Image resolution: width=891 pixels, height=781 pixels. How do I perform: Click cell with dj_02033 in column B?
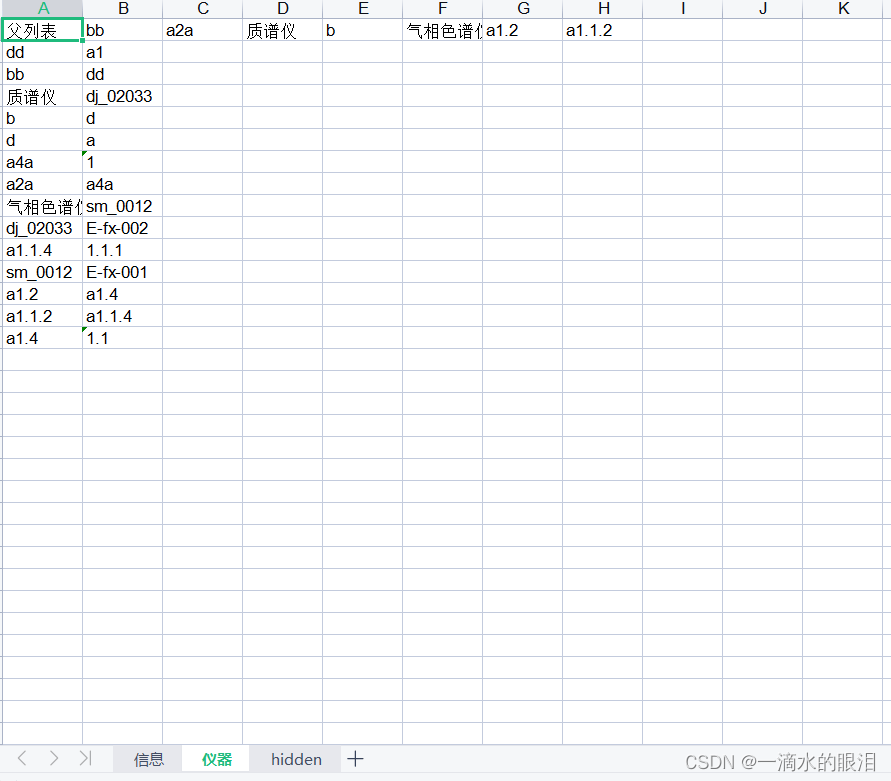(x=122, y=97)
